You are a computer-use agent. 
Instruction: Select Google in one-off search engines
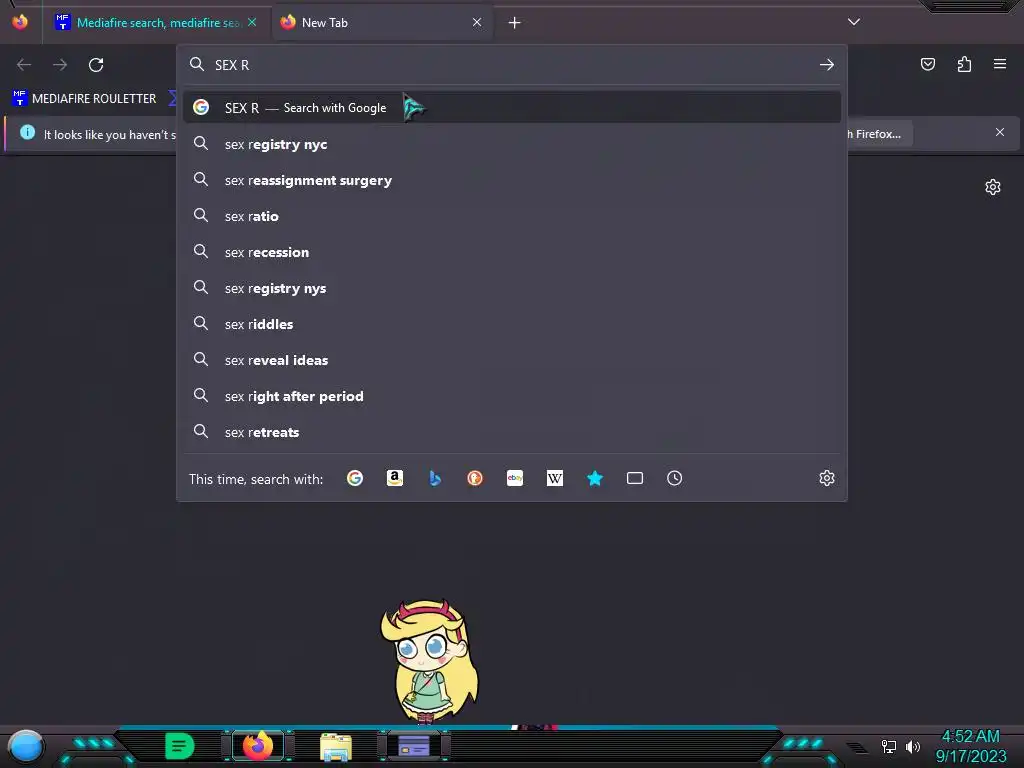[x=355, y=478]
